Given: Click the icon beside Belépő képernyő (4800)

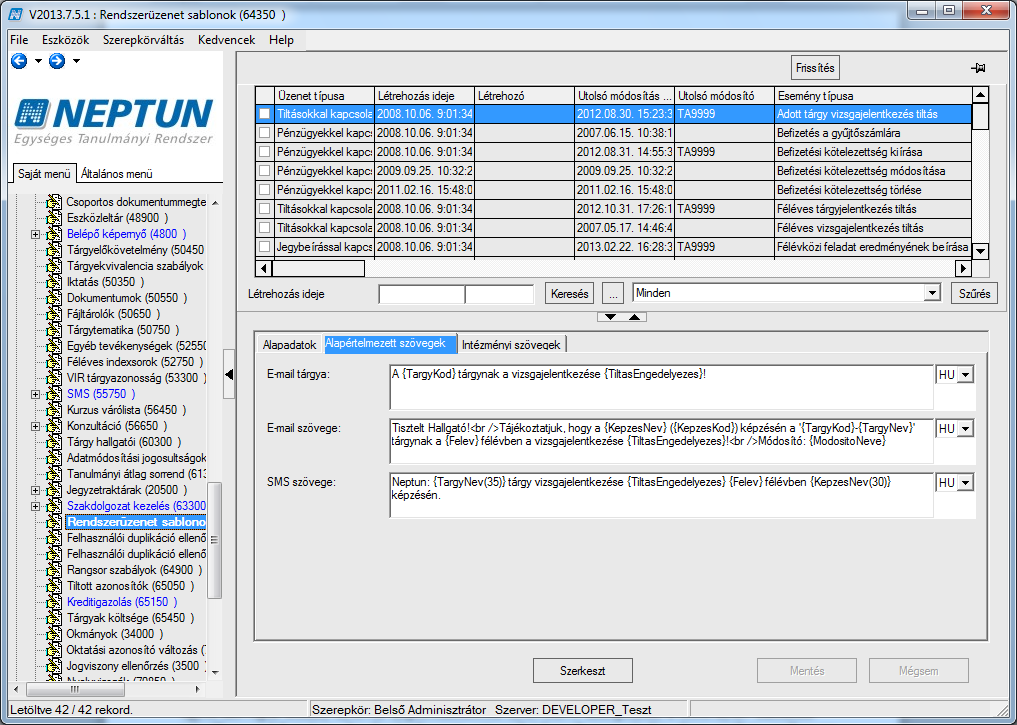Looking at the screenshot, I should tap(55, 234).
